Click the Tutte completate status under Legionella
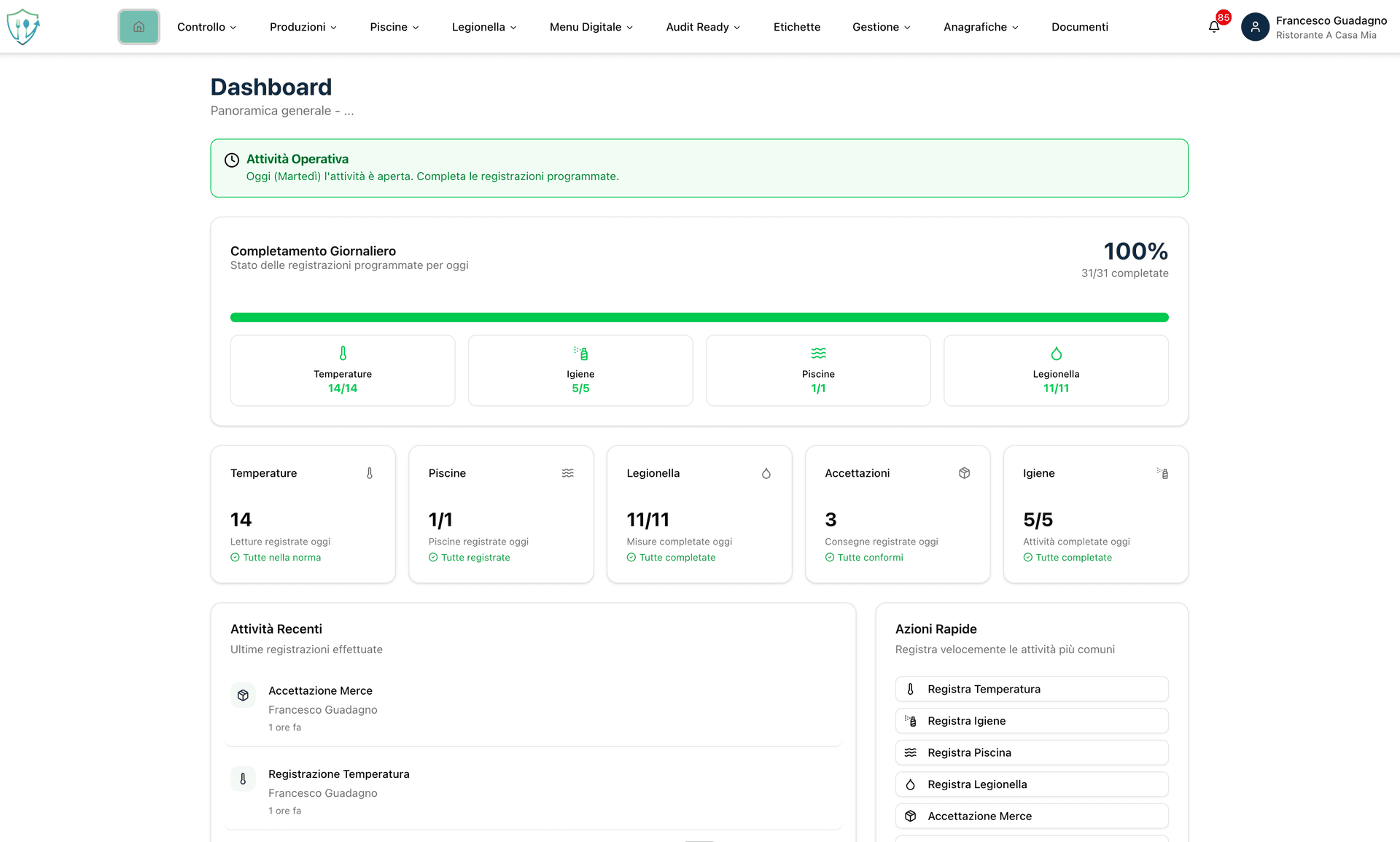The width and height of the screenshot is (1400, 842). [671, 557]
